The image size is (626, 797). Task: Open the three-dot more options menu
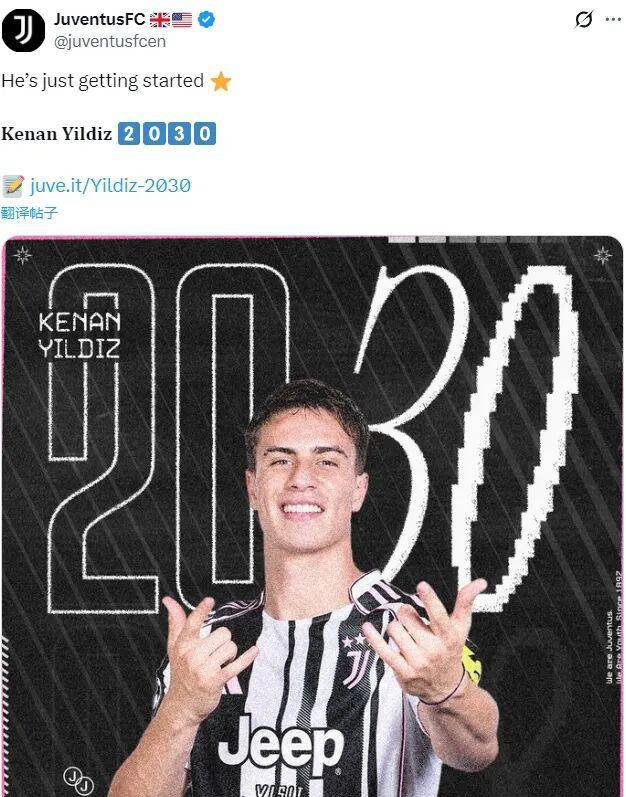point(613,19)
